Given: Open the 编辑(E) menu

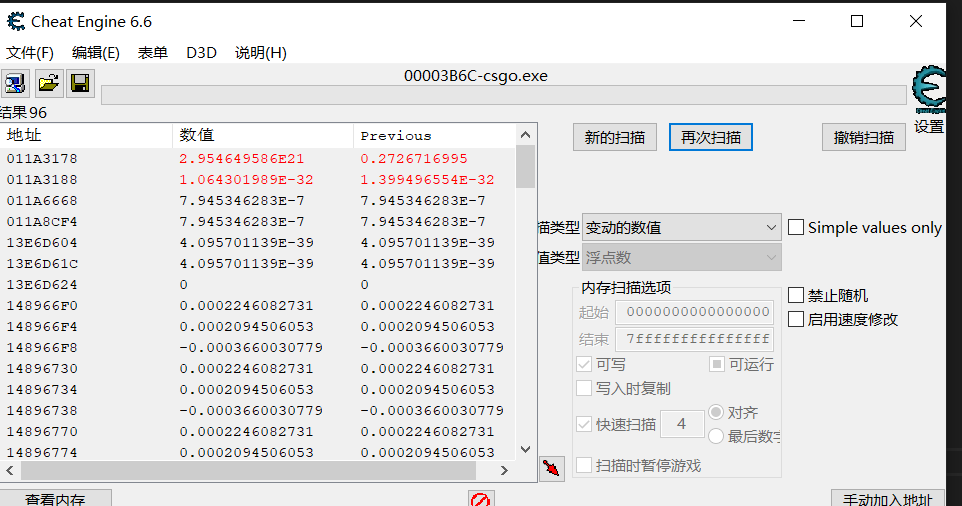Looking at the screenshot, I should [96, 53].
